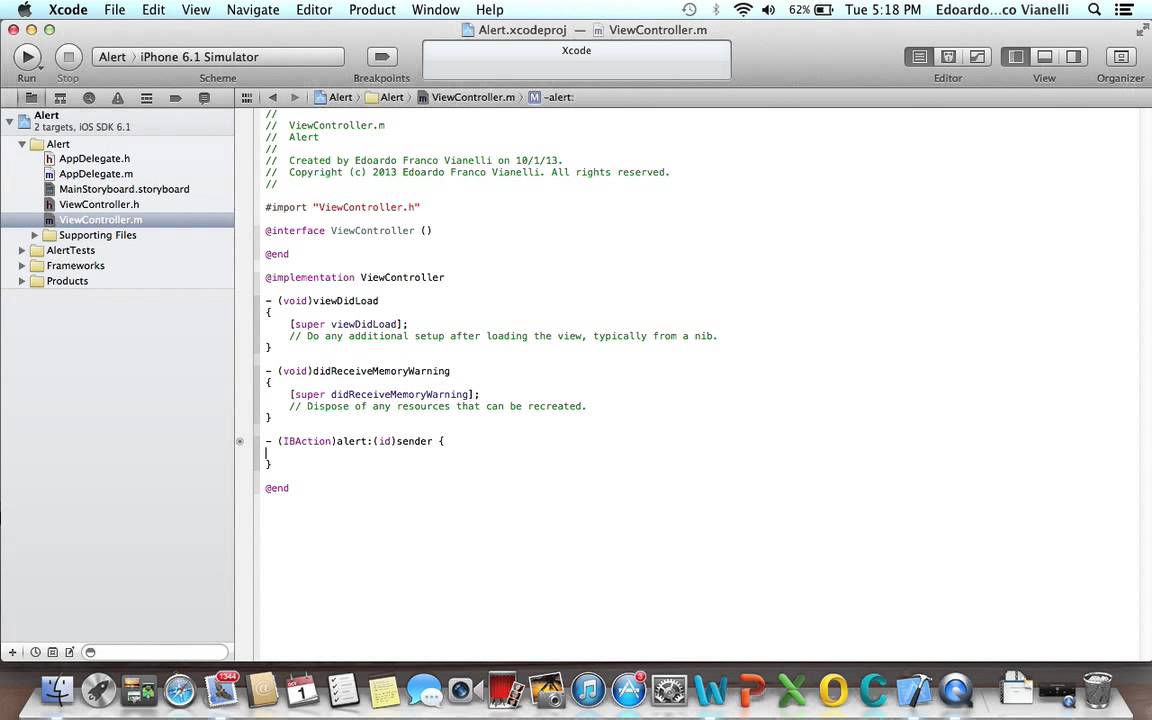The image size is (1152, 720).
Task: Click the Run button
Action: 27,57
